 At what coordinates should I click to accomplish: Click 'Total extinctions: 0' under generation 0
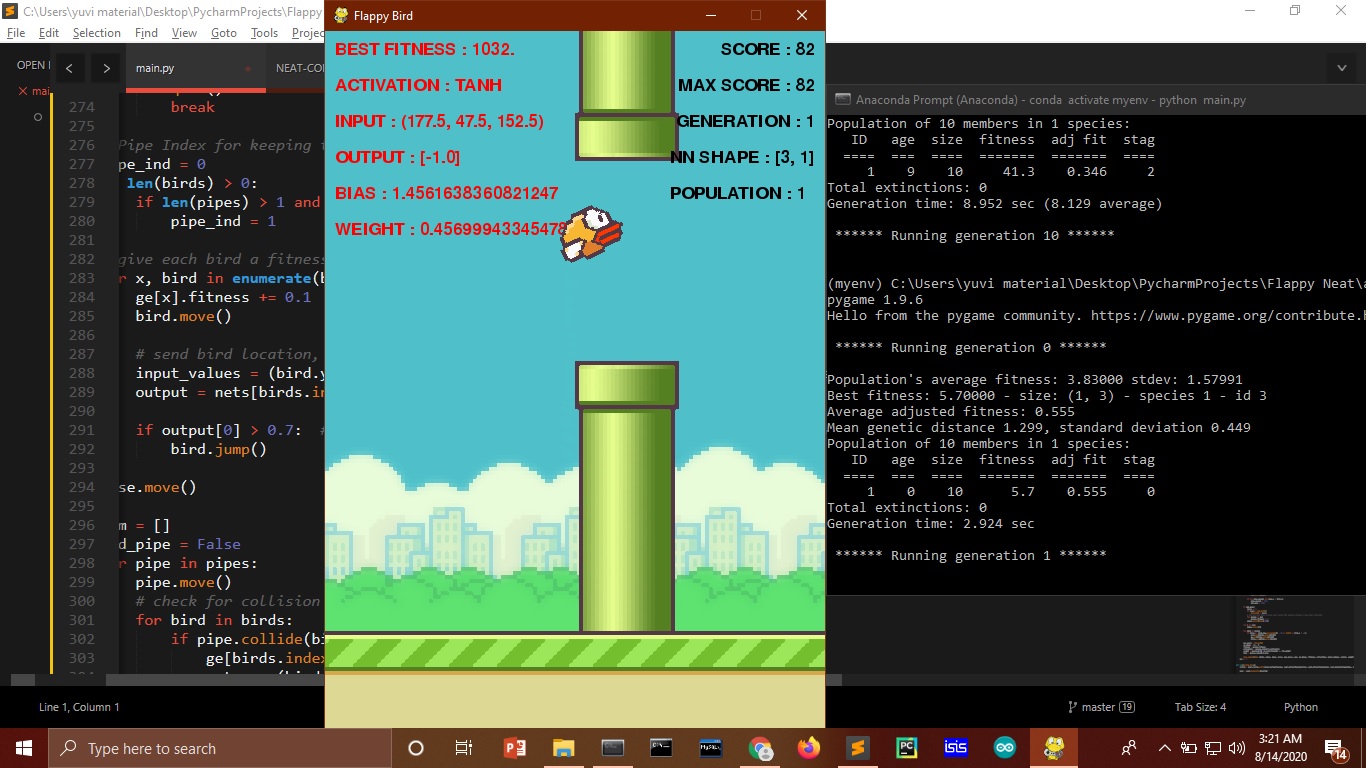907,508
